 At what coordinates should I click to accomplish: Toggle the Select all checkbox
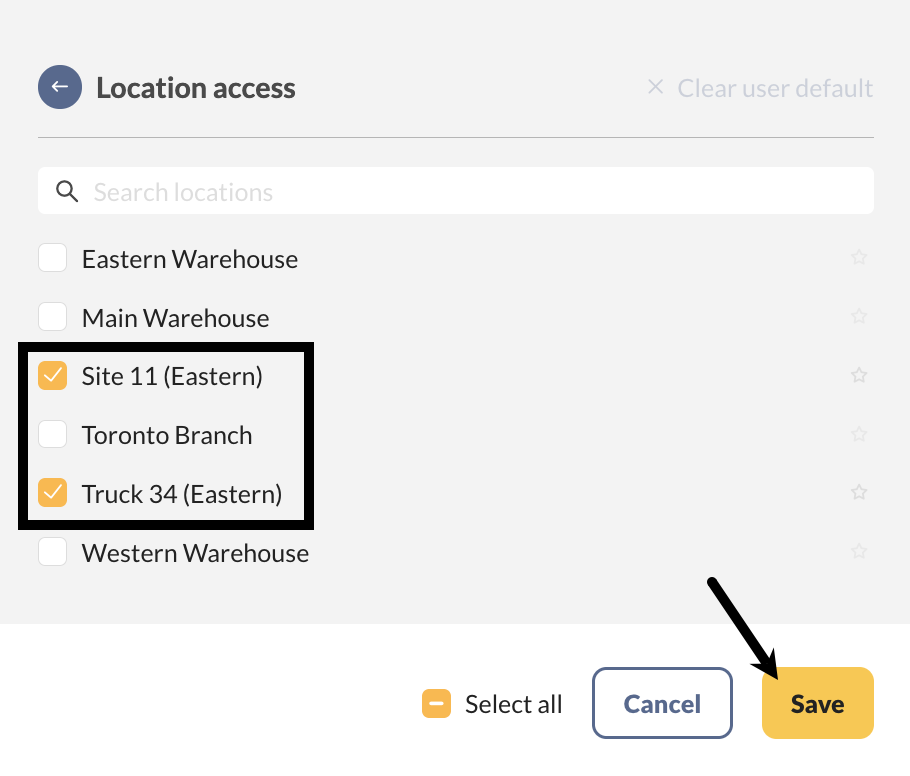(x=436, y=704)
